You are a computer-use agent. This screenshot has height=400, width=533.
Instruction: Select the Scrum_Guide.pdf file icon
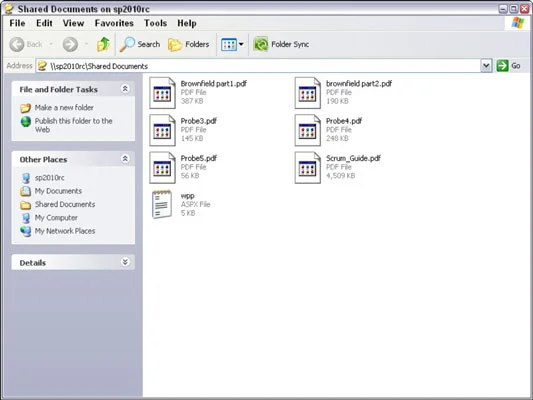[308, 168]
